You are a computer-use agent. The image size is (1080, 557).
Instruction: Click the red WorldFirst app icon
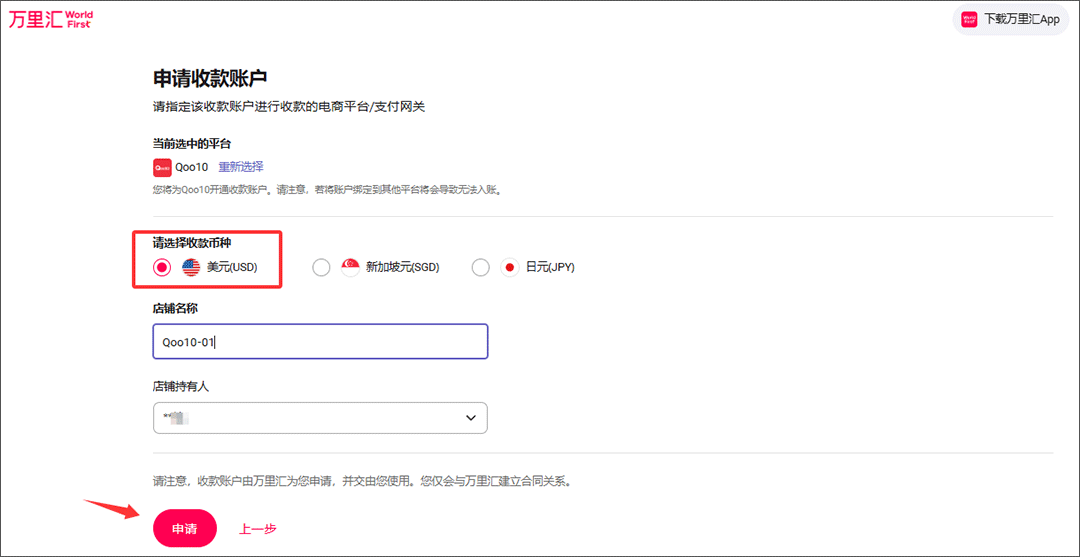(x=969, y=19)
